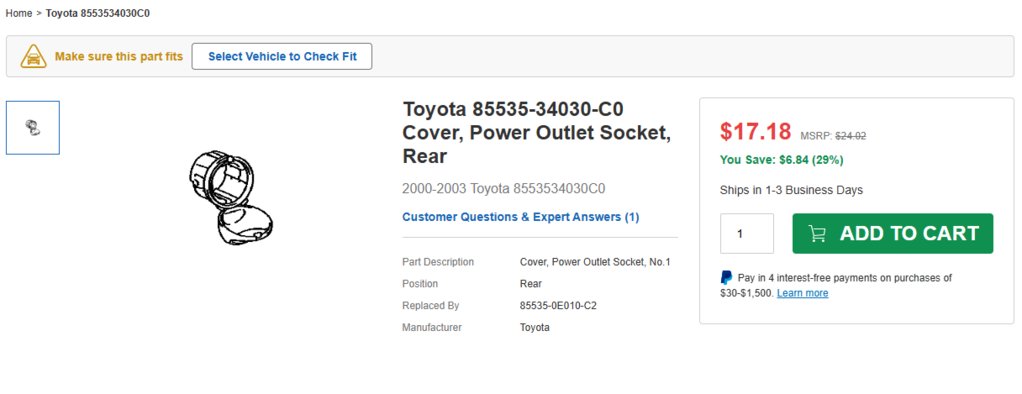Click the 2000-2003 Toyota 8553534030C0 subtitle
This screenshot has height=394, width=1022.
(x=504, y=189)
